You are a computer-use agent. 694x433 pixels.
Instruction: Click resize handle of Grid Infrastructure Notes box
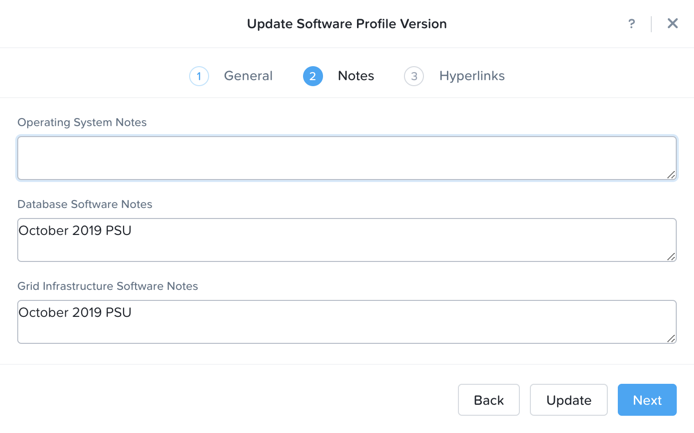tap(671, 338)
